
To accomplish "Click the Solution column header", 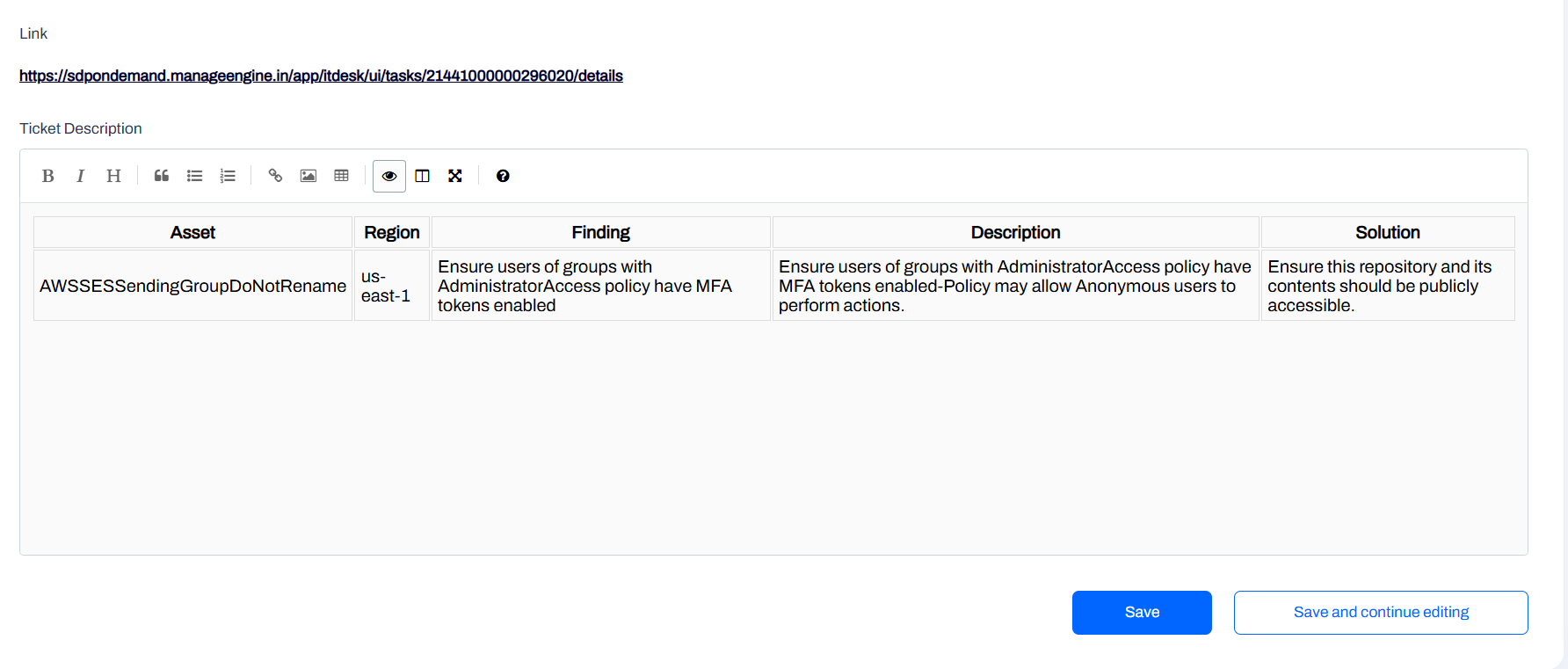I will [x=1387, y=232].
